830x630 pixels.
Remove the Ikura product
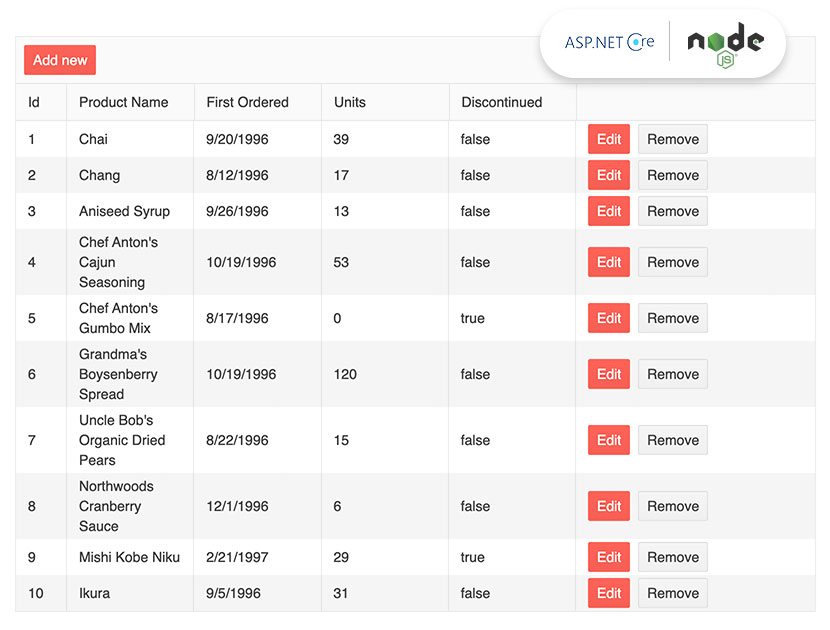[x=672, y=593]
